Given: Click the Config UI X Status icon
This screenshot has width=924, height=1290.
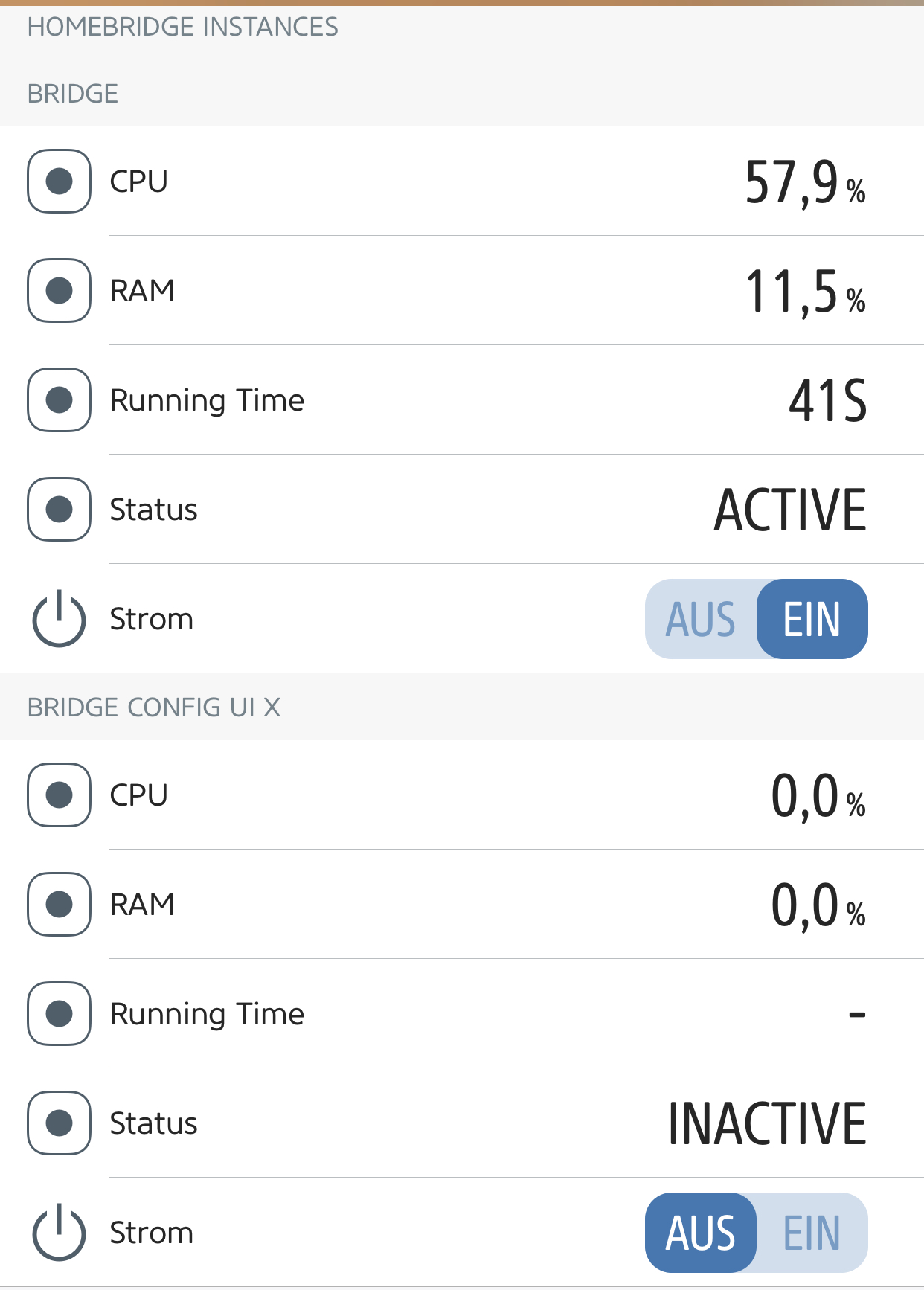Looking at the screenshot, I should [59, 1123].
